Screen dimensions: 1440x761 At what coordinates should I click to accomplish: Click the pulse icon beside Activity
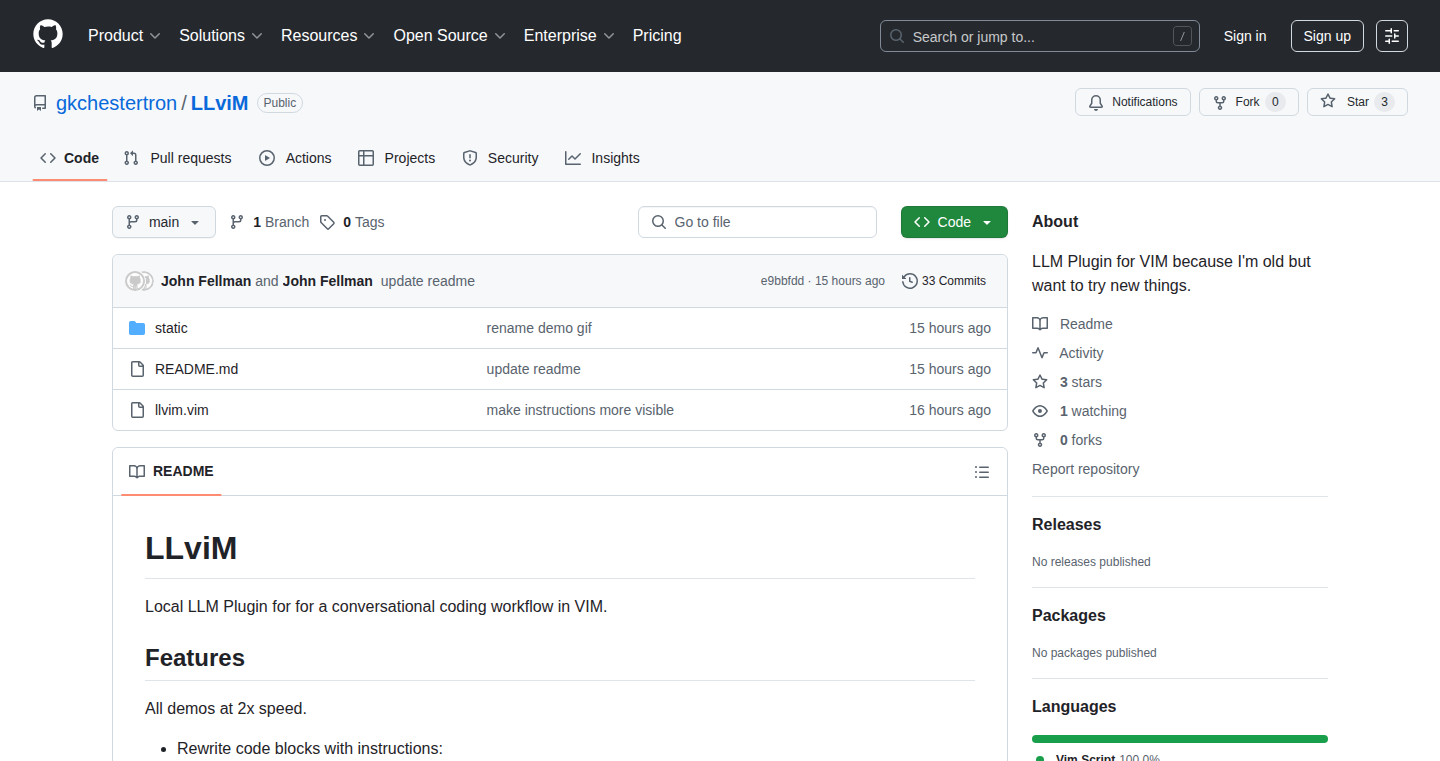coord(1040,353)
